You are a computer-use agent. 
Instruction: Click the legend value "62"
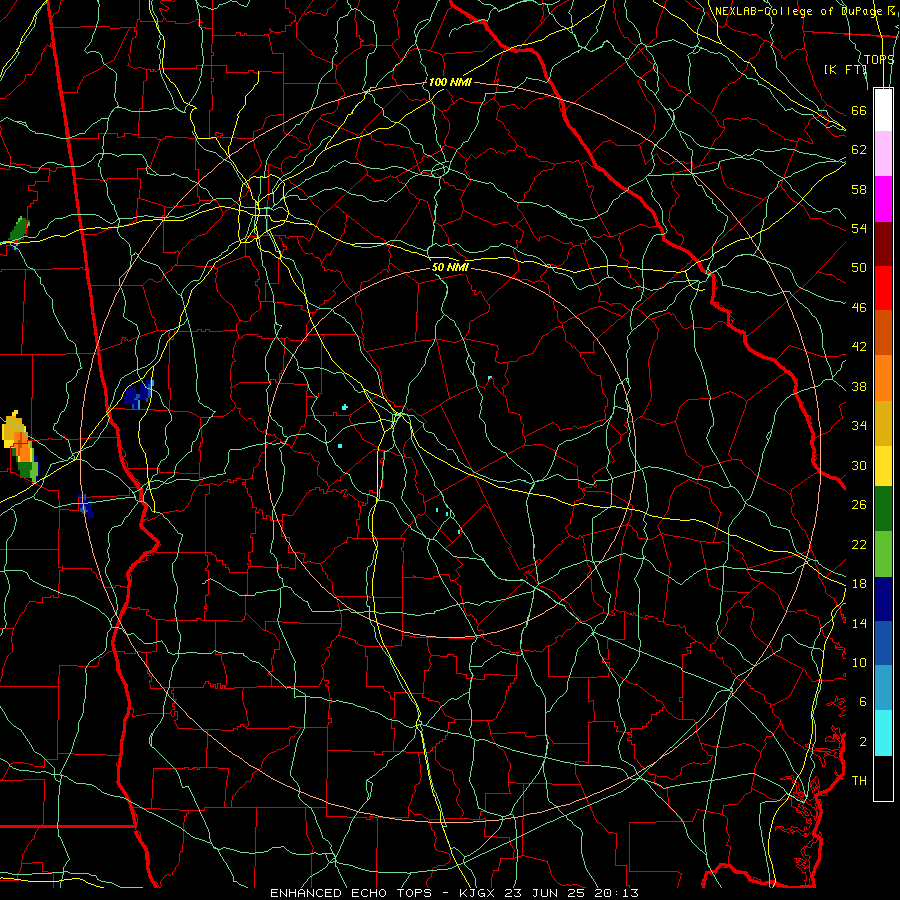pos(859,150)
